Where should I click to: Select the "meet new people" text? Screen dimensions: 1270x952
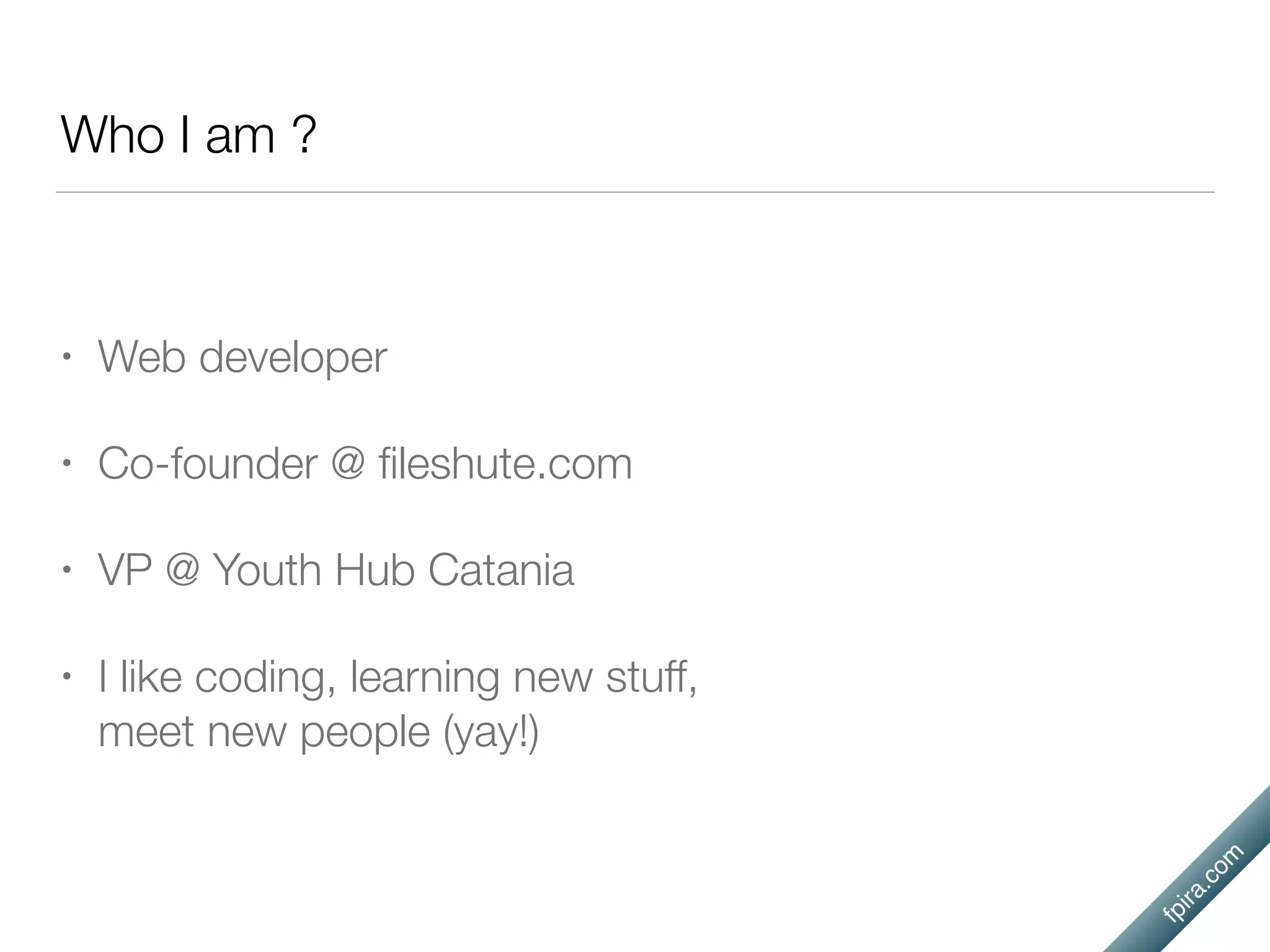(264, 733)
